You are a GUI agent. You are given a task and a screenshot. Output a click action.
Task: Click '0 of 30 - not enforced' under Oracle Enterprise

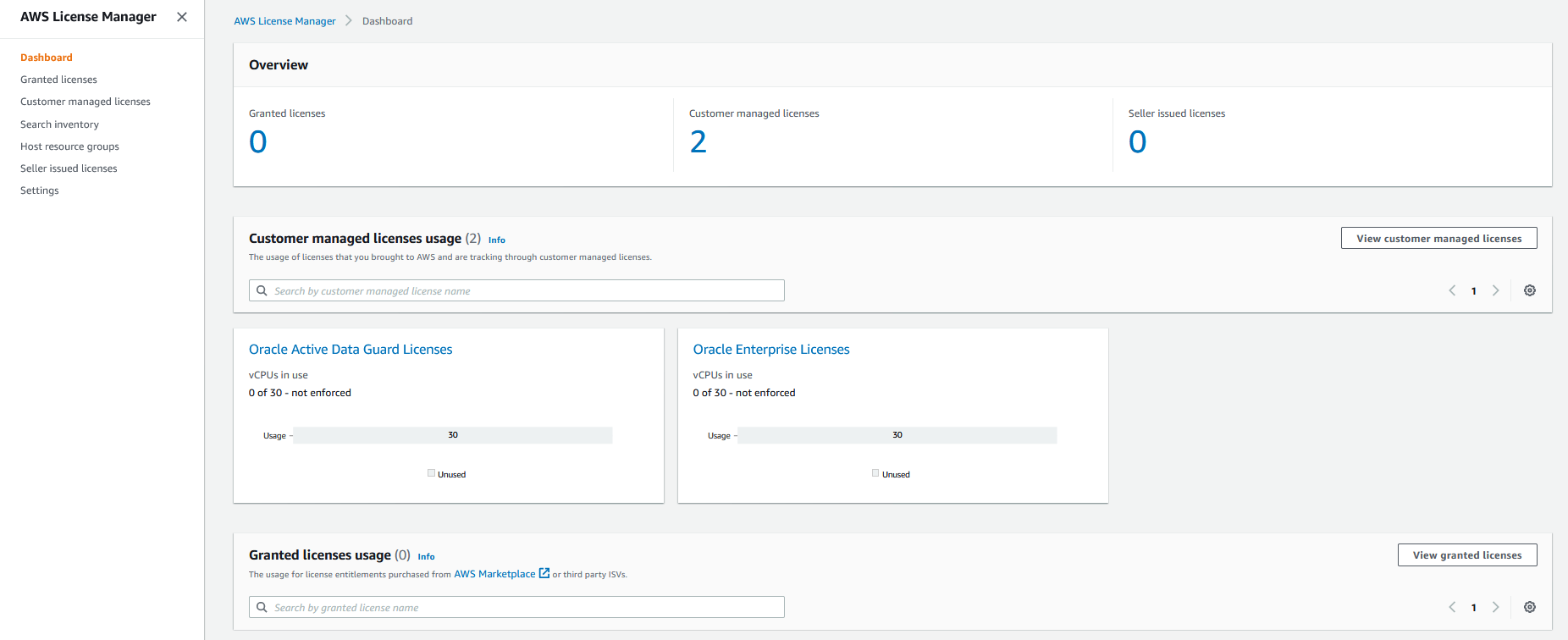[x=744, y=393]
